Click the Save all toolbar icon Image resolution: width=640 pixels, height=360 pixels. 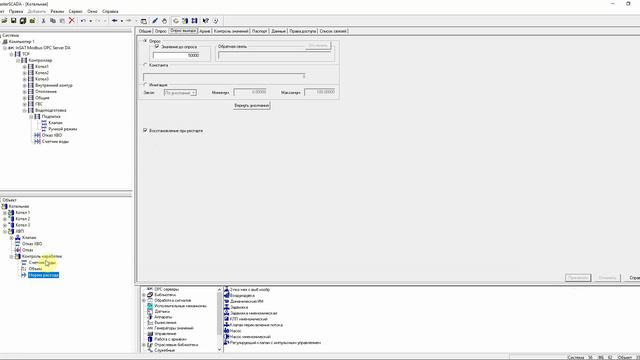click(23, 20)
